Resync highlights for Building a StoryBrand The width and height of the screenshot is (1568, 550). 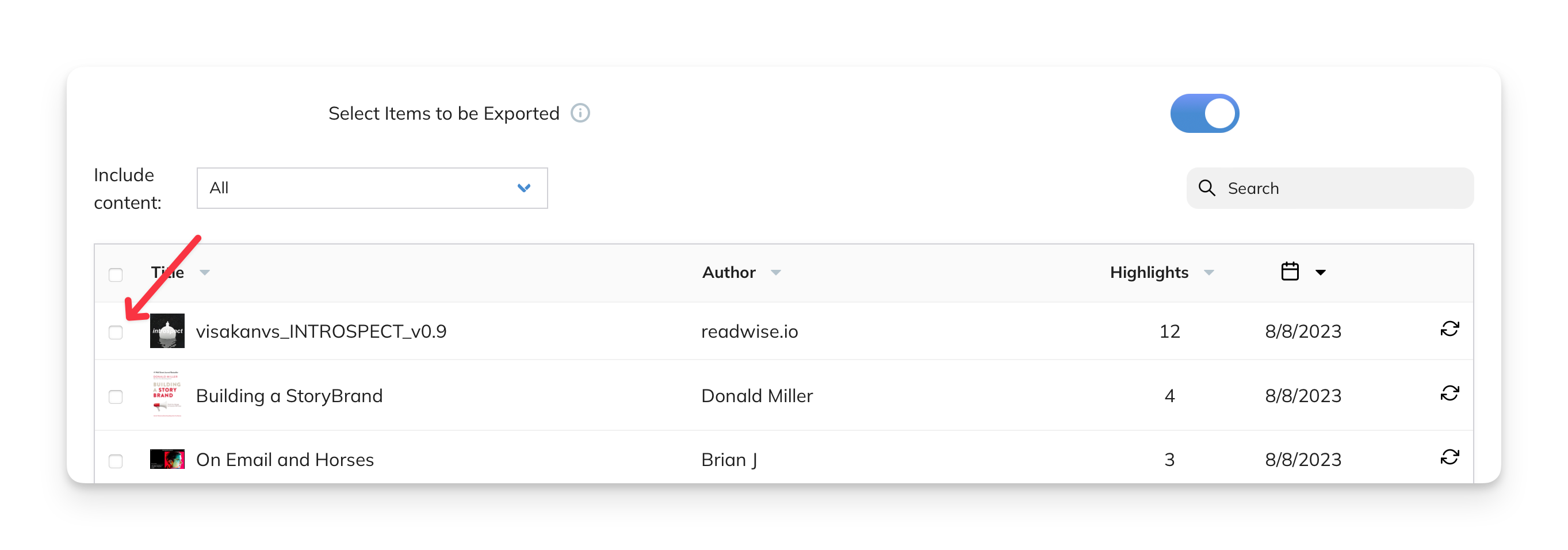coord(1451,394)
